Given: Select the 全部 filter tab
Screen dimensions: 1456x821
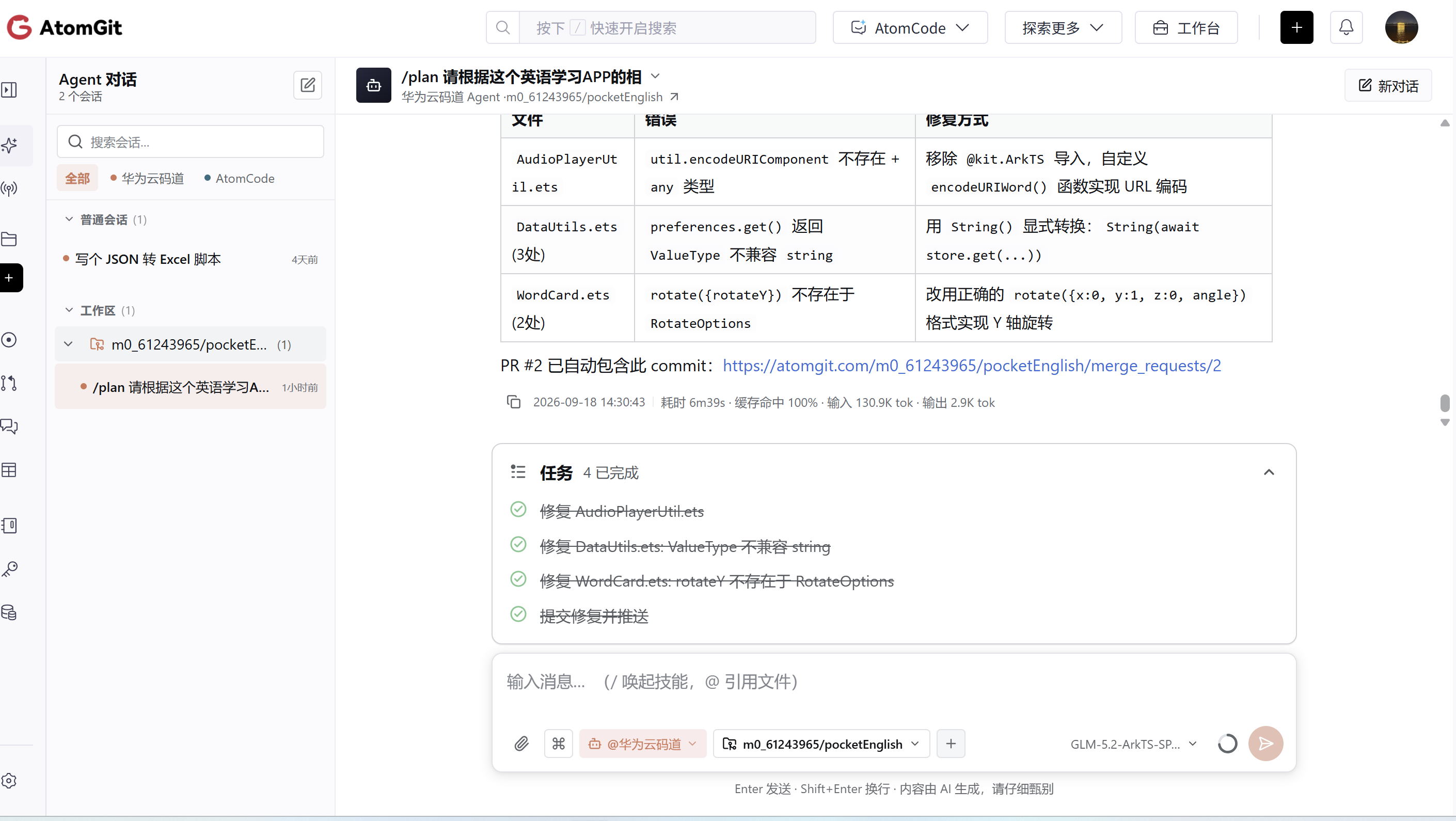Looking at the screenshot, I should pyautogui.click(x=77, y=178).
